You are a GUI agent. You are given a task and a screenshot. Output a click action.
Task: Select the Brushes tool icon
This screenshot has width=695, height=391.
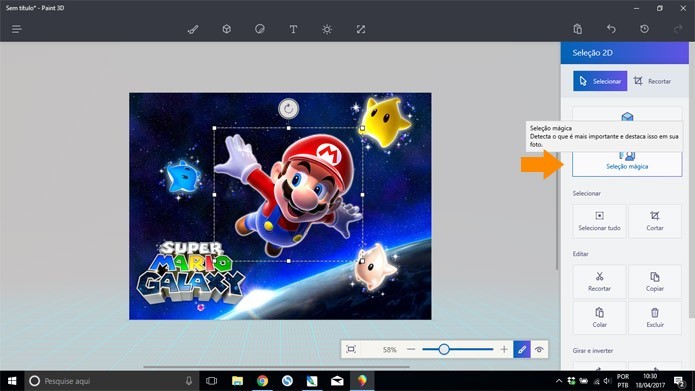point(193,29)
